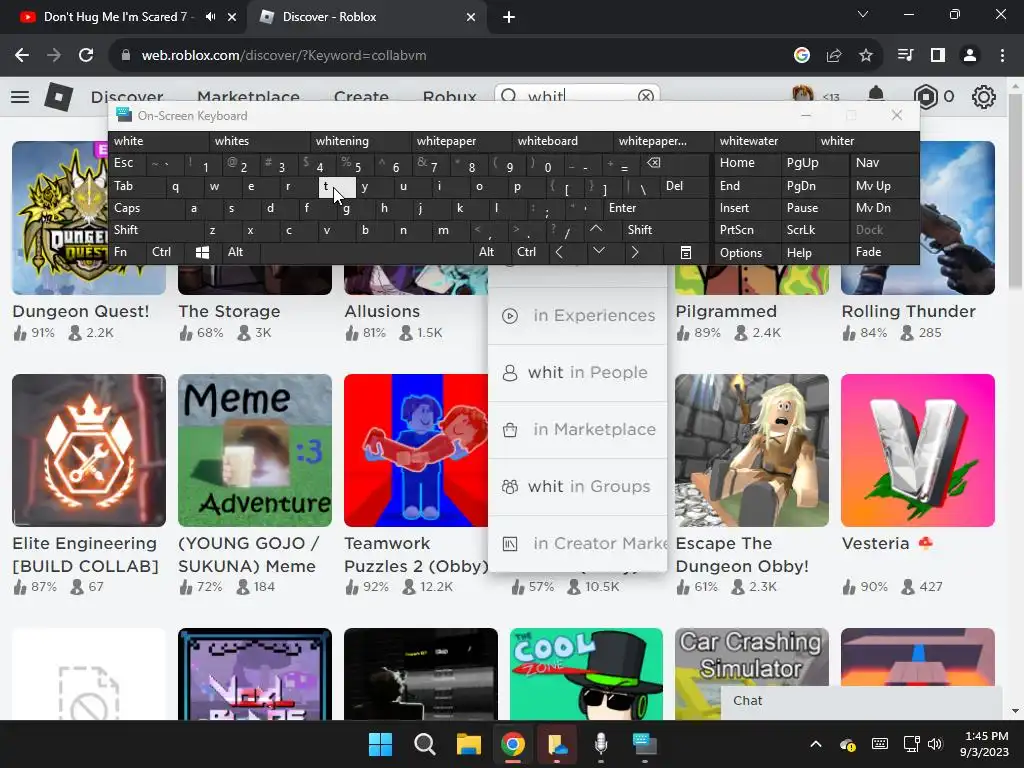Open the Dungeon Quest! game title
The height and width of the screenshot is (768, 1024).
tap(80, 312)
